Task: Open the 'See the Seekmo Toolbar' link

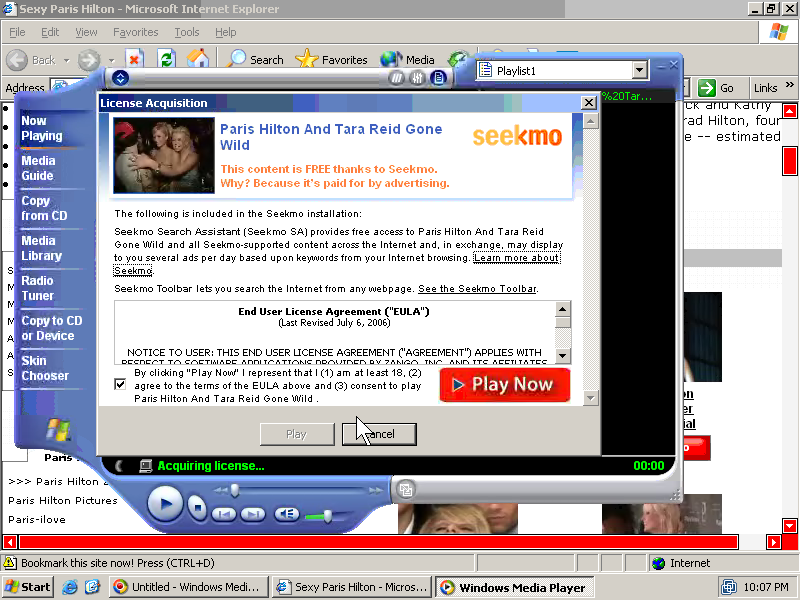Action: click(477, 289)
